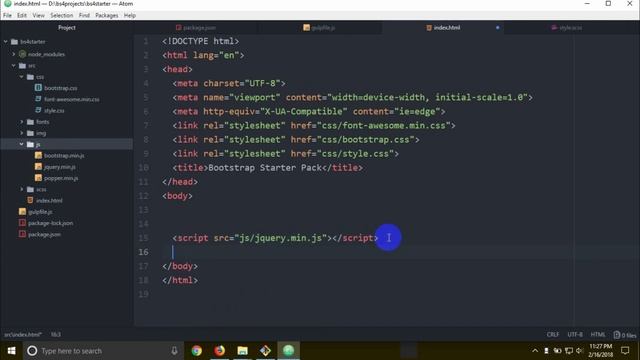640x360 pixels.
Task: Expand the node_modules folder arrow
Action: (13, 54)
